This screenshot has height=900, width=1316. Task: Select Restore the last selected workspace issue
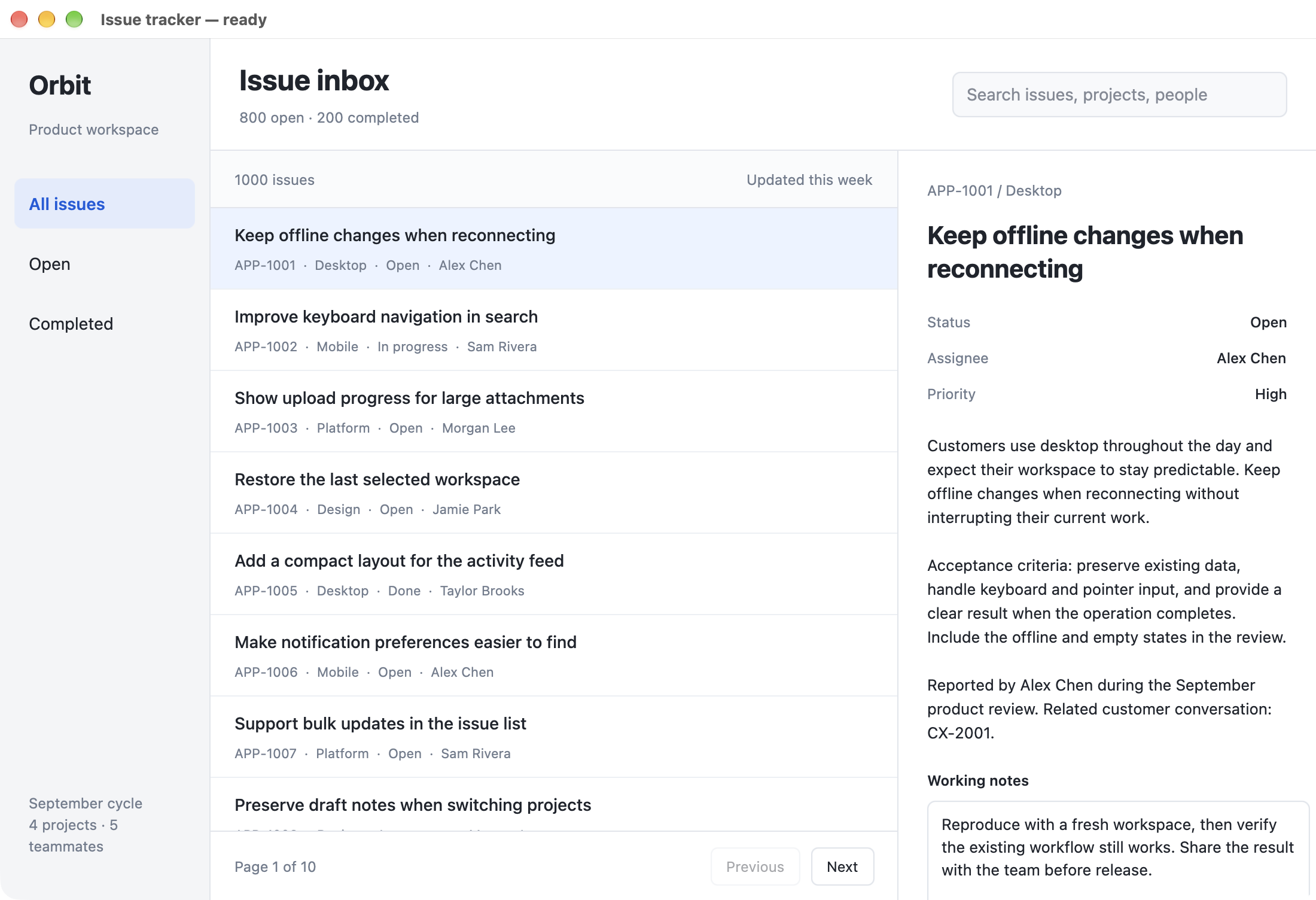[554, 493]
